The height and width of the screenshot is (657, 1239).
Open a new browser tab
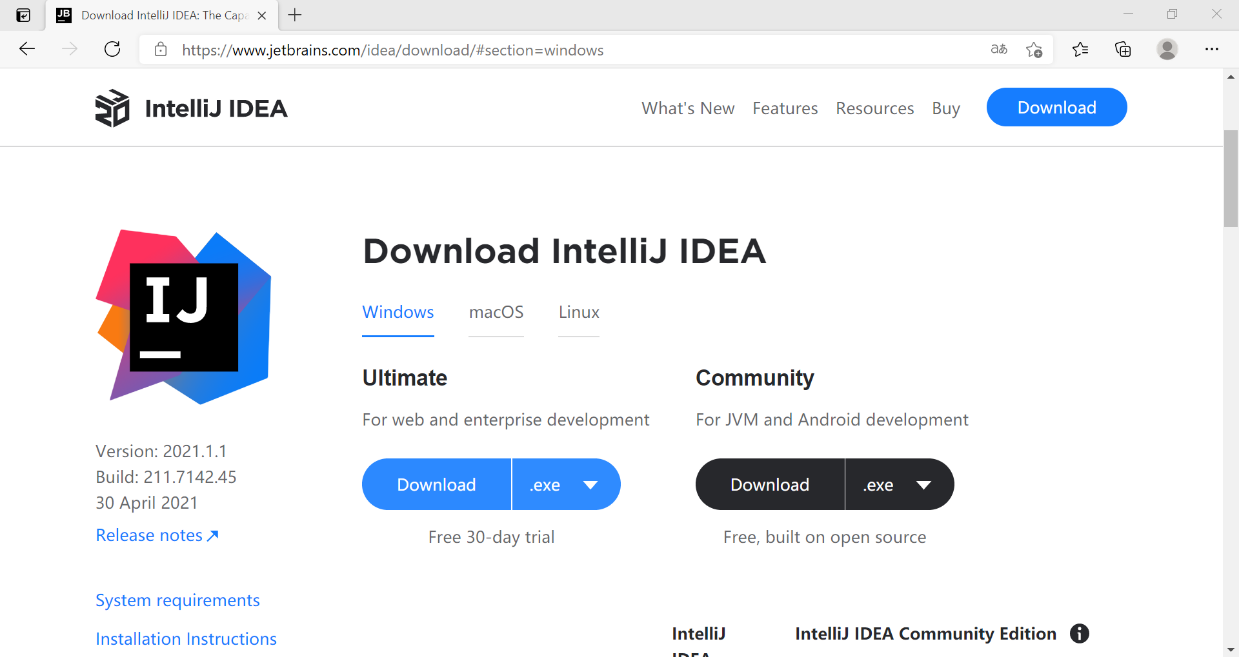295,15
